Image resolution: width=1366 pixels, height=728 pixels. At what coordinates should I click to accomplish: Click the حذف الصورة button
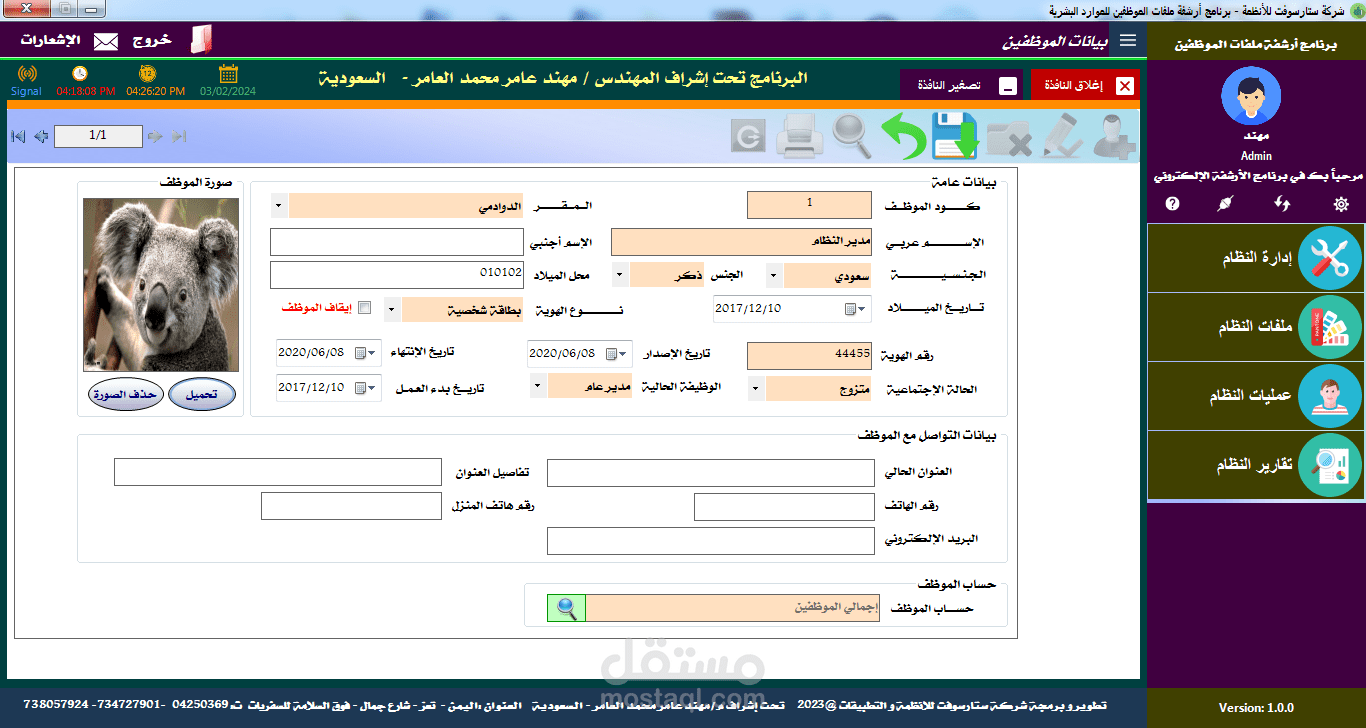(124, 395)
